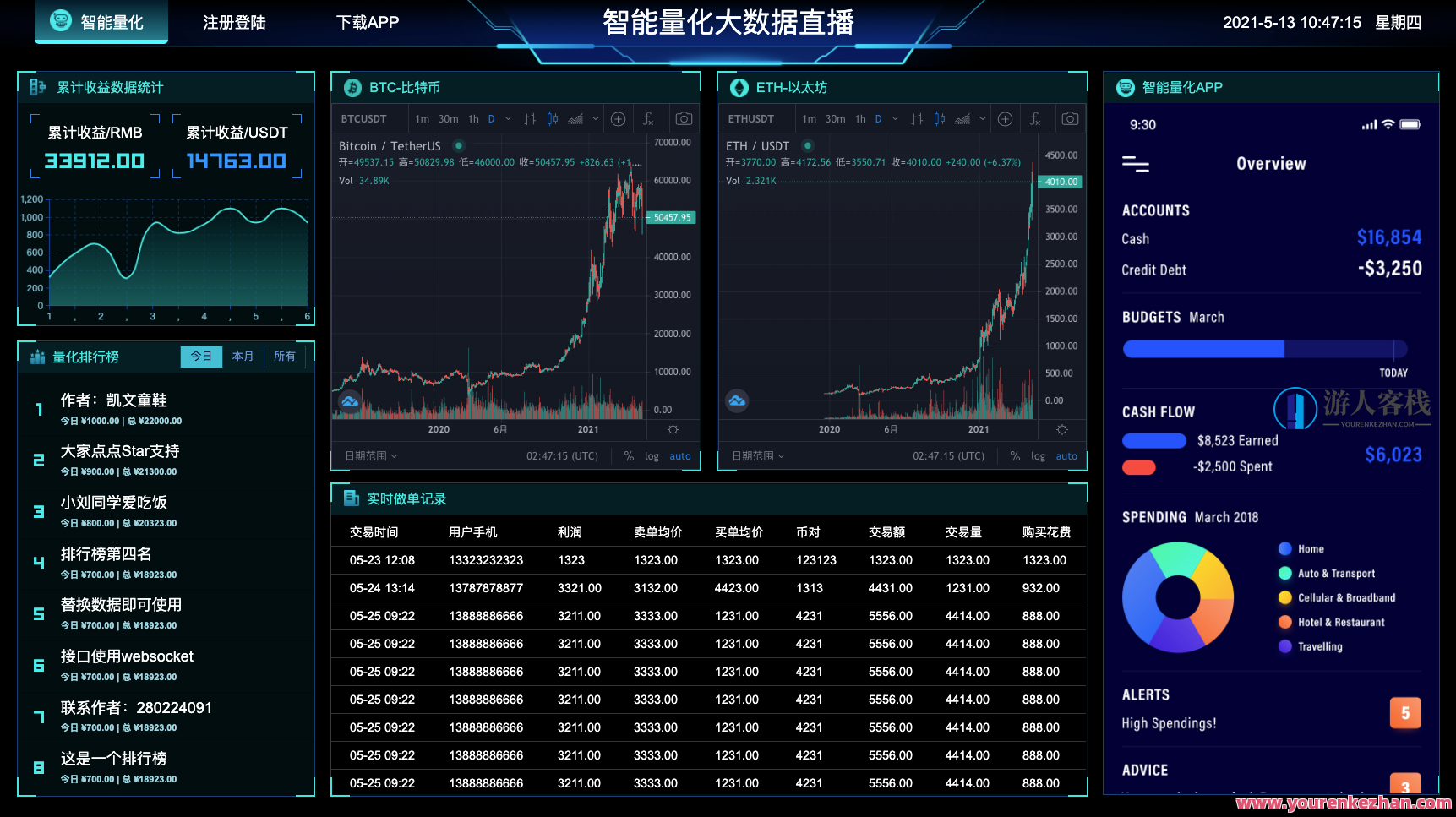Click the 量化排行榜 bar-chart panel icon
This screenshot has width=1456, height=817.
(37, 357)
